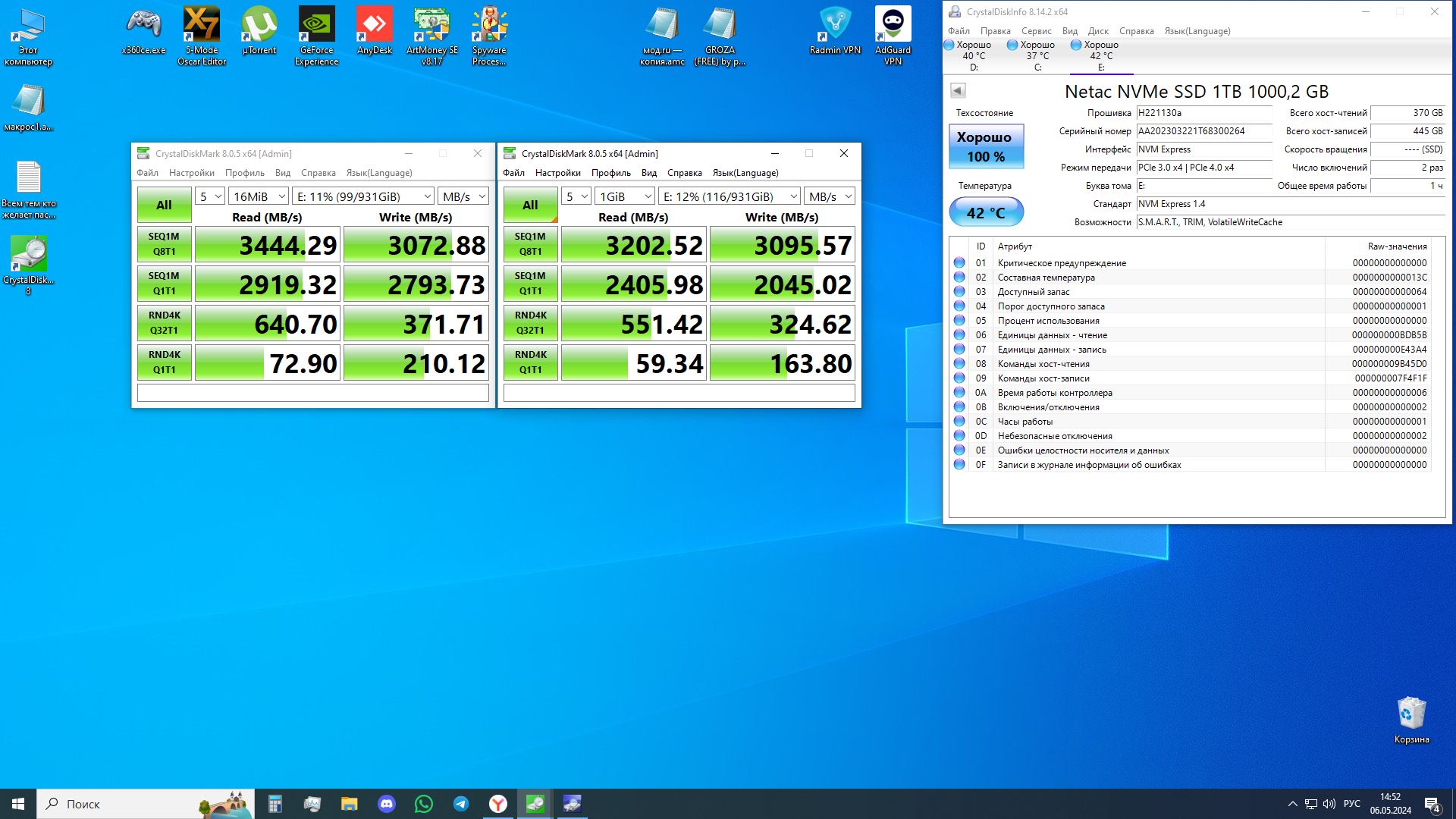The height and width of the screenshot is (819, 1456).
Task: Launch AnyDesk from the desktop
Action: click(375, 31)
